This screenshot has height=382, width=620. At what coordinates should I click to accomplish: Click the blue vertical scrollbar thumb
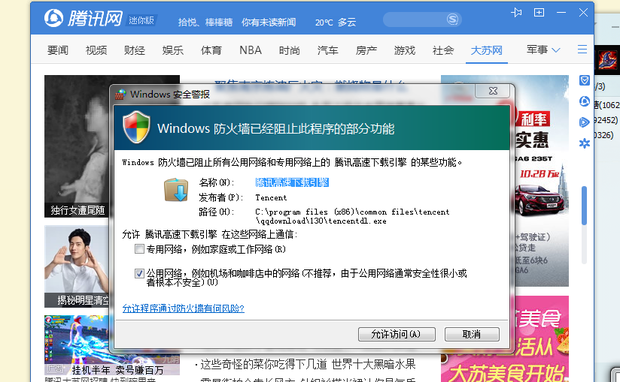tap(584, 206)
